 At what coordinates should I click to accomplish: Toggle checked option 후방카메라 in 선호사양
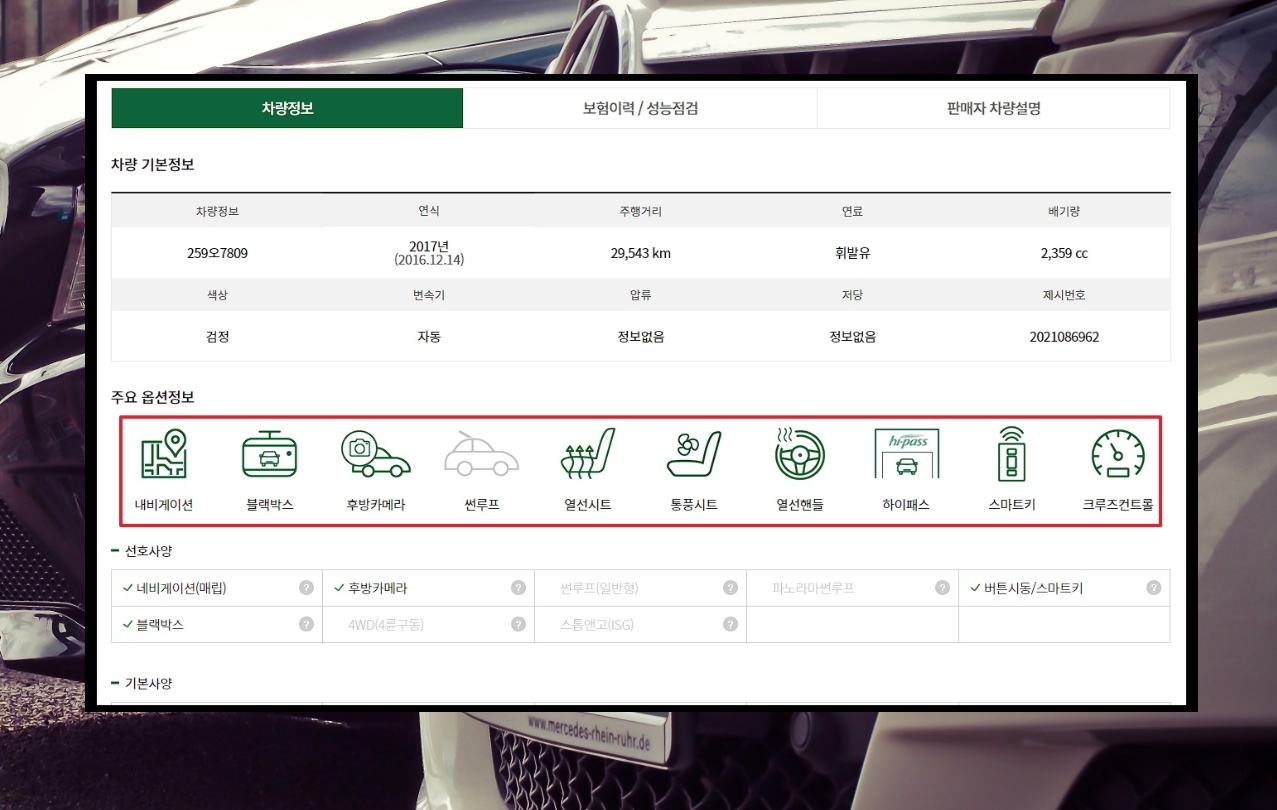370,588
